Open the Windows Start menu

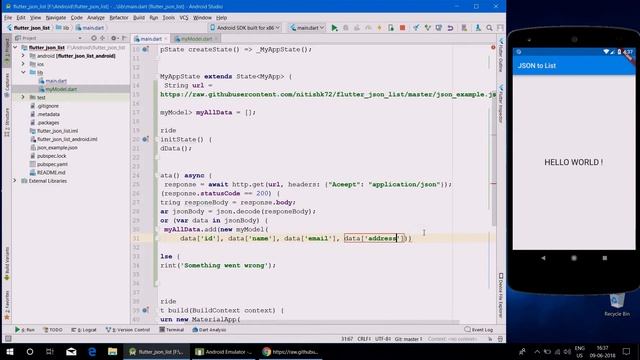click(x=10, y=351)
